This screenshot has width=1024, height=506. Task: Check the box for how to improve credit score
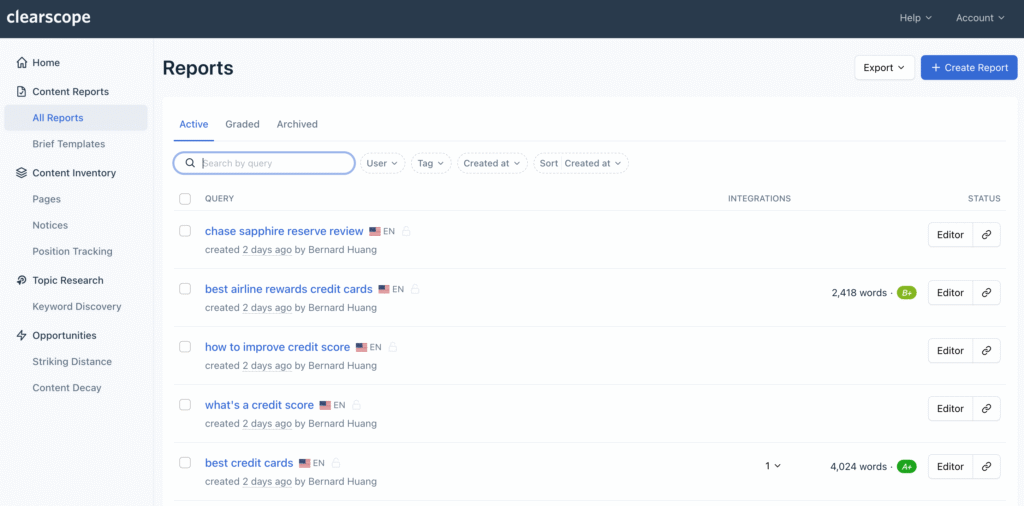(185, 347)
